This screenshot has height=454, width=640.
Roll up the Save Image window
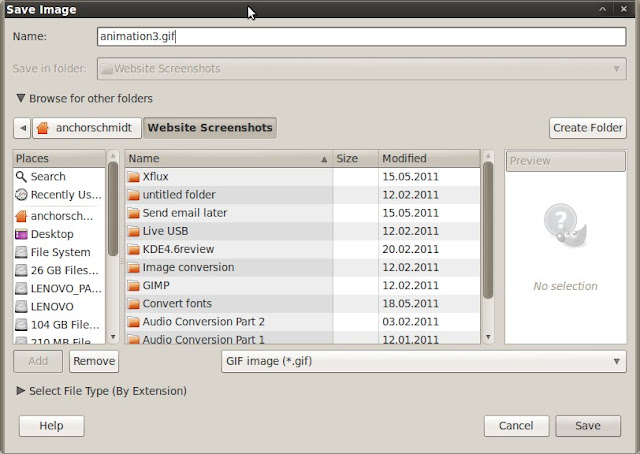(602, 9)
